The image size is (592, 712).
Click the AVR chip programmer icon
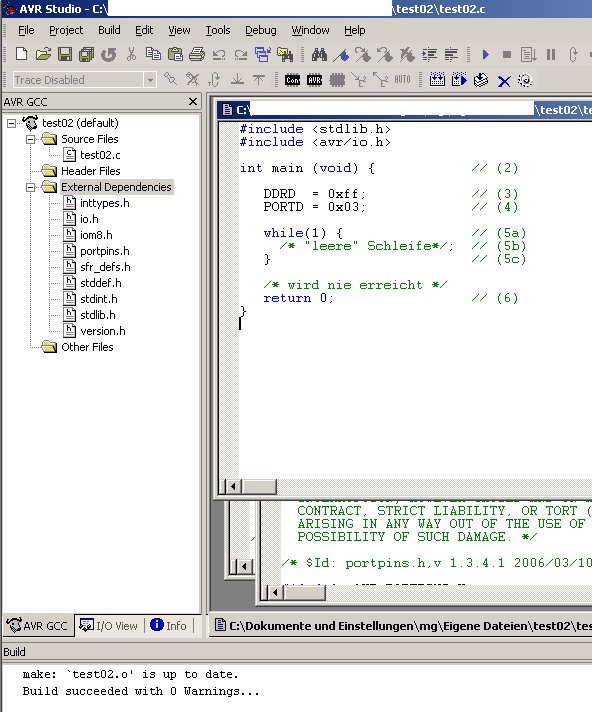click(x=314, y=80)
